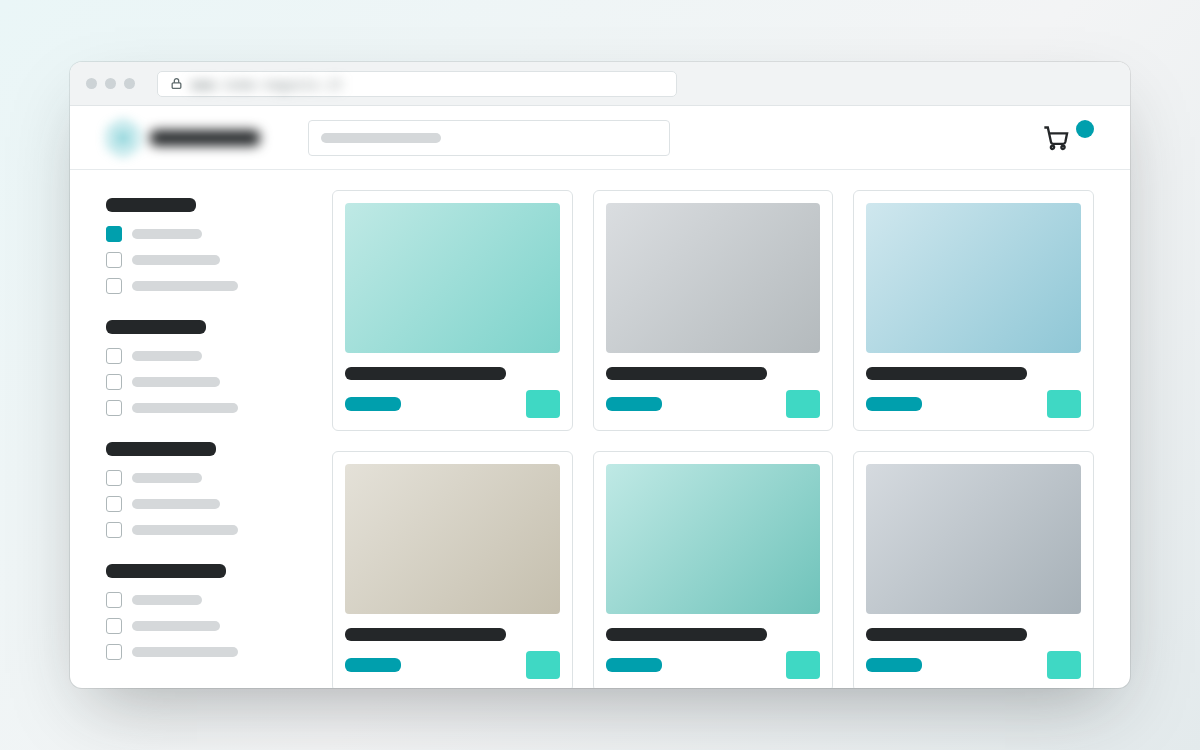Click title bar under top-row teal image
The height and width of the screenshot is (750, 1200).
click(425, 374)
